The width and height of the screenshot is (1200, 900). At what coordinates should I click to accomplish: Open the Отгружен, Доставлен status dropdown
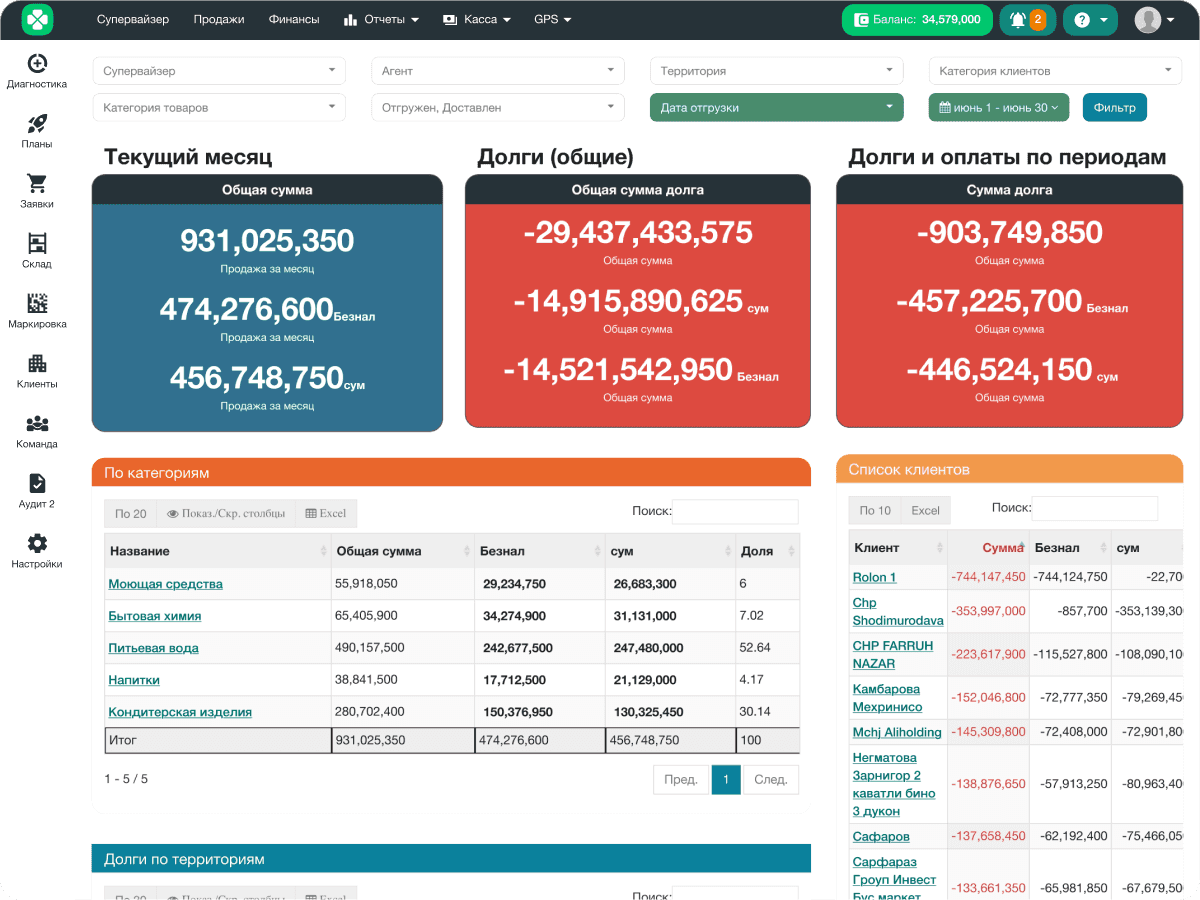(x=498, y=107)
